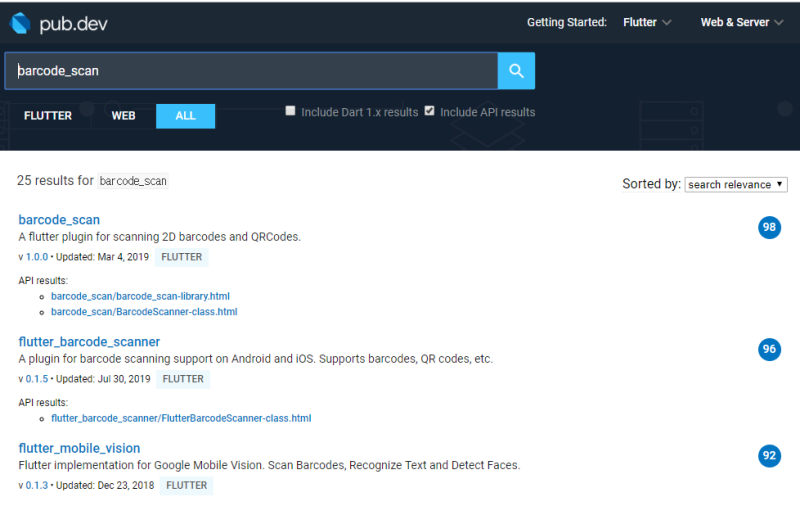This screenshot has height=515, width=800.
Task: Click the 25 results for text
Action: [55, 180]
